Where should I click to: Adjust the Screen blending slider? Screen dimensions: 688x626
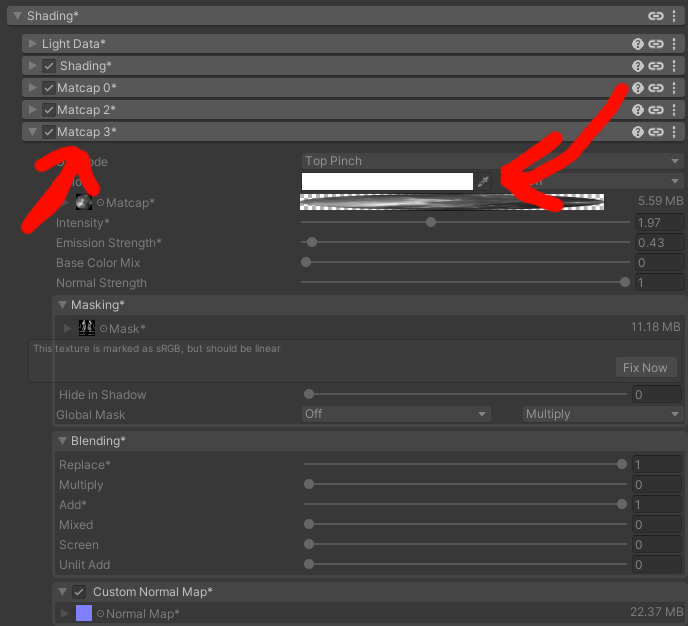tap(465, 544)
